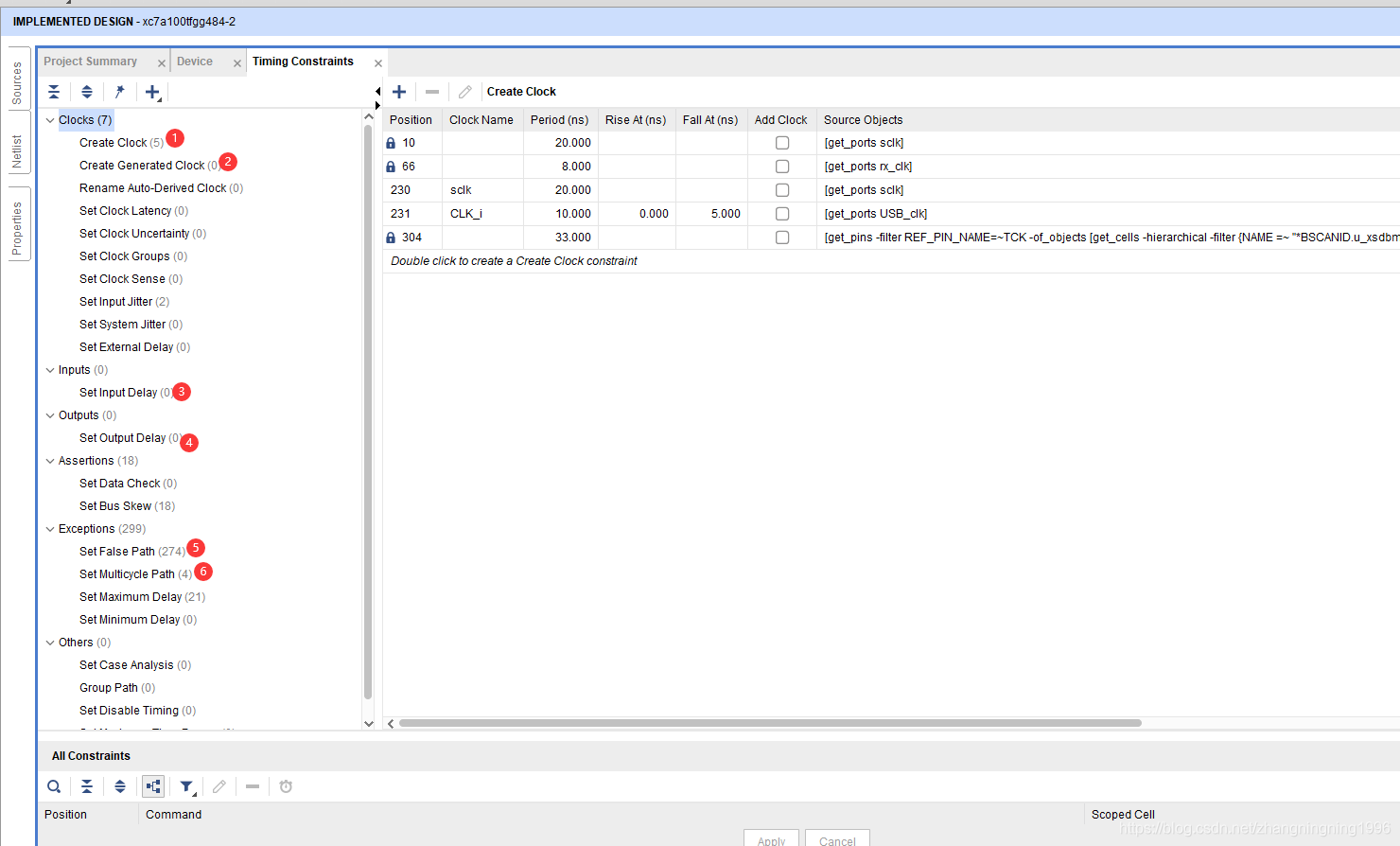Screen dimensions: 1400x846
Task: Expand all in All Constraints toolbar
Action: (120, 786)
